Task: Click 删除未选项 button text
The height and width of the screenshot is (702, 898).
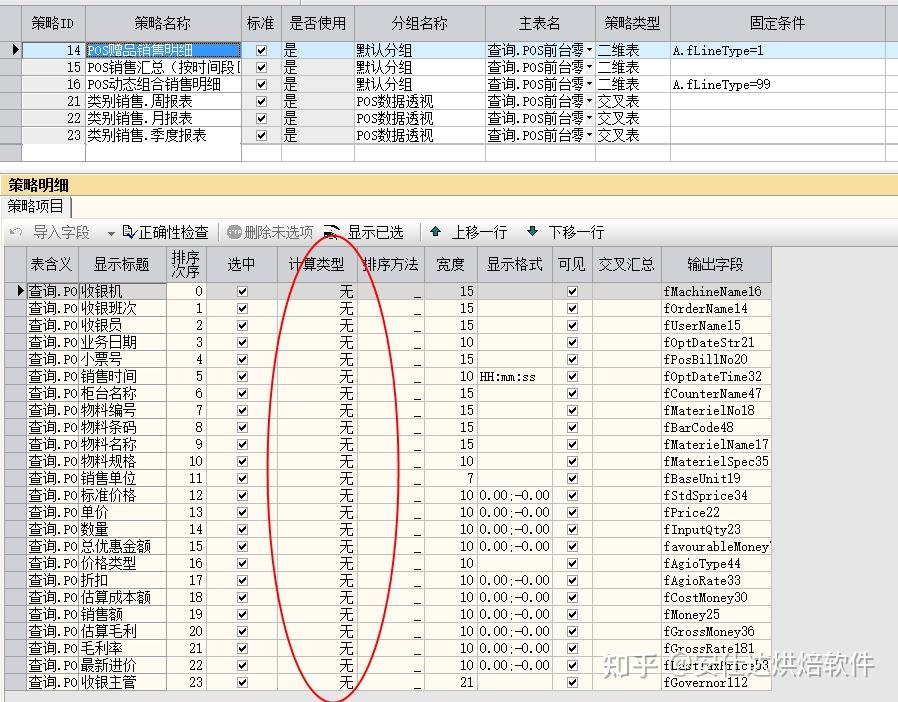Action: point(278,232)
